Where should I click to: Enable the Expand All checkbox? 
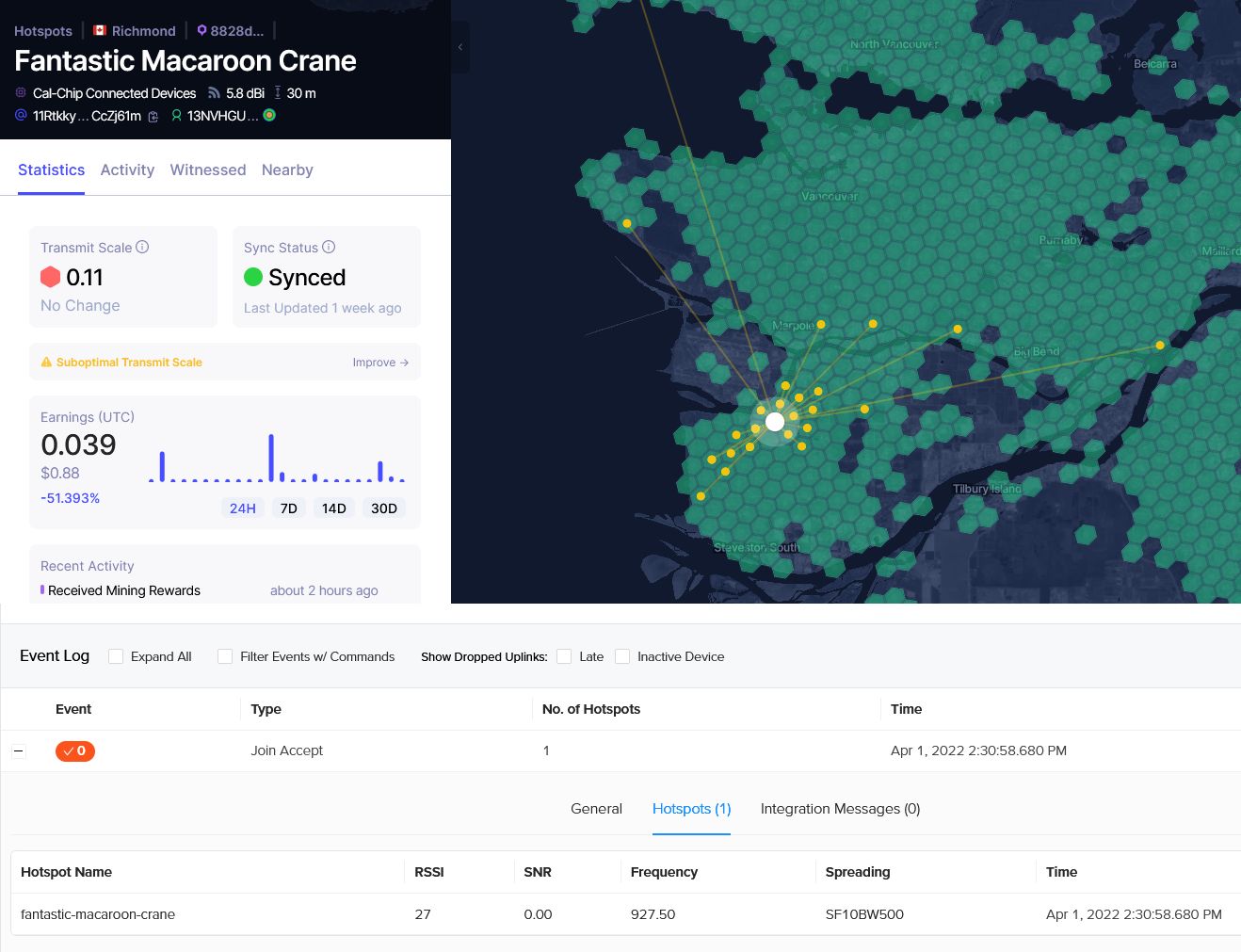pyautogui.click(x=116, y=656)
